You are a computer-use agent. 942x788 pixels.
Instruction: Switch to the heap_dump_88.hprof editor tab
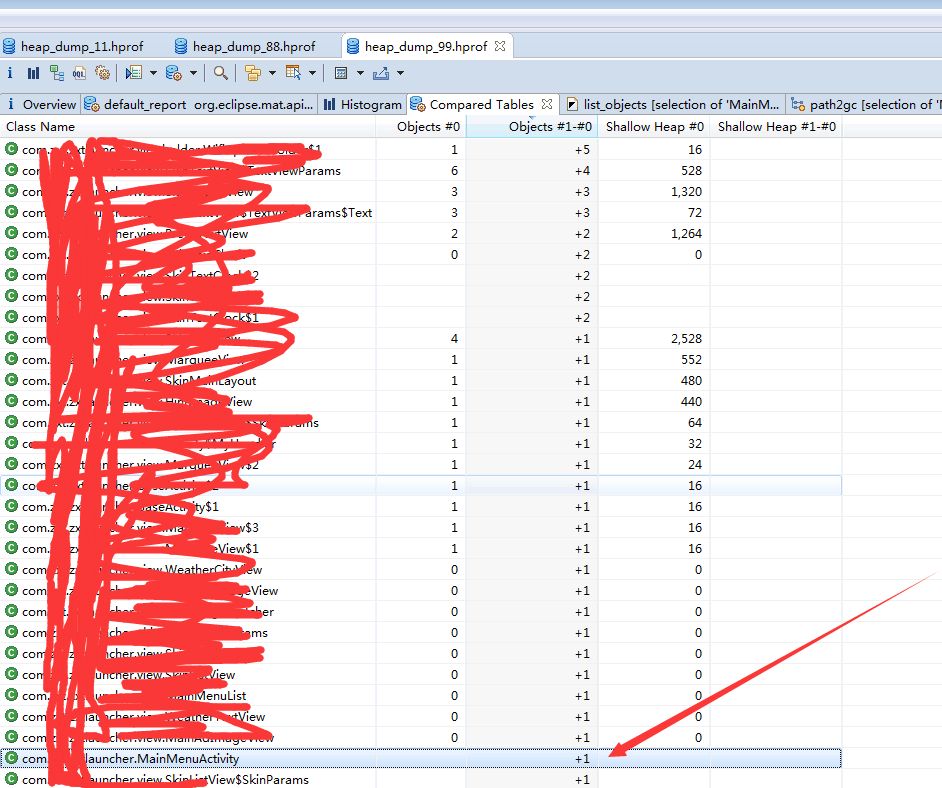click(245, 46)
